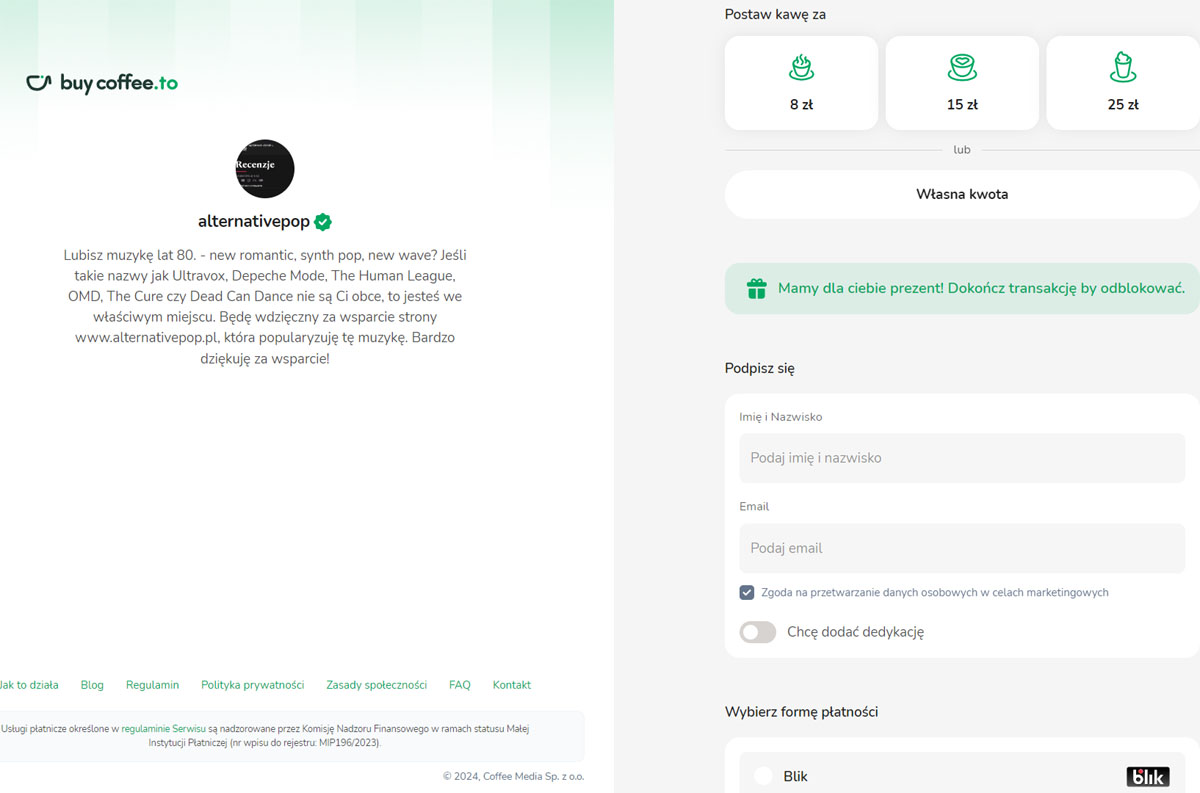Focus the Imię i Nazwisko input field
Image resolution: width=1200 pixels, height=793 pixels.
962,458
